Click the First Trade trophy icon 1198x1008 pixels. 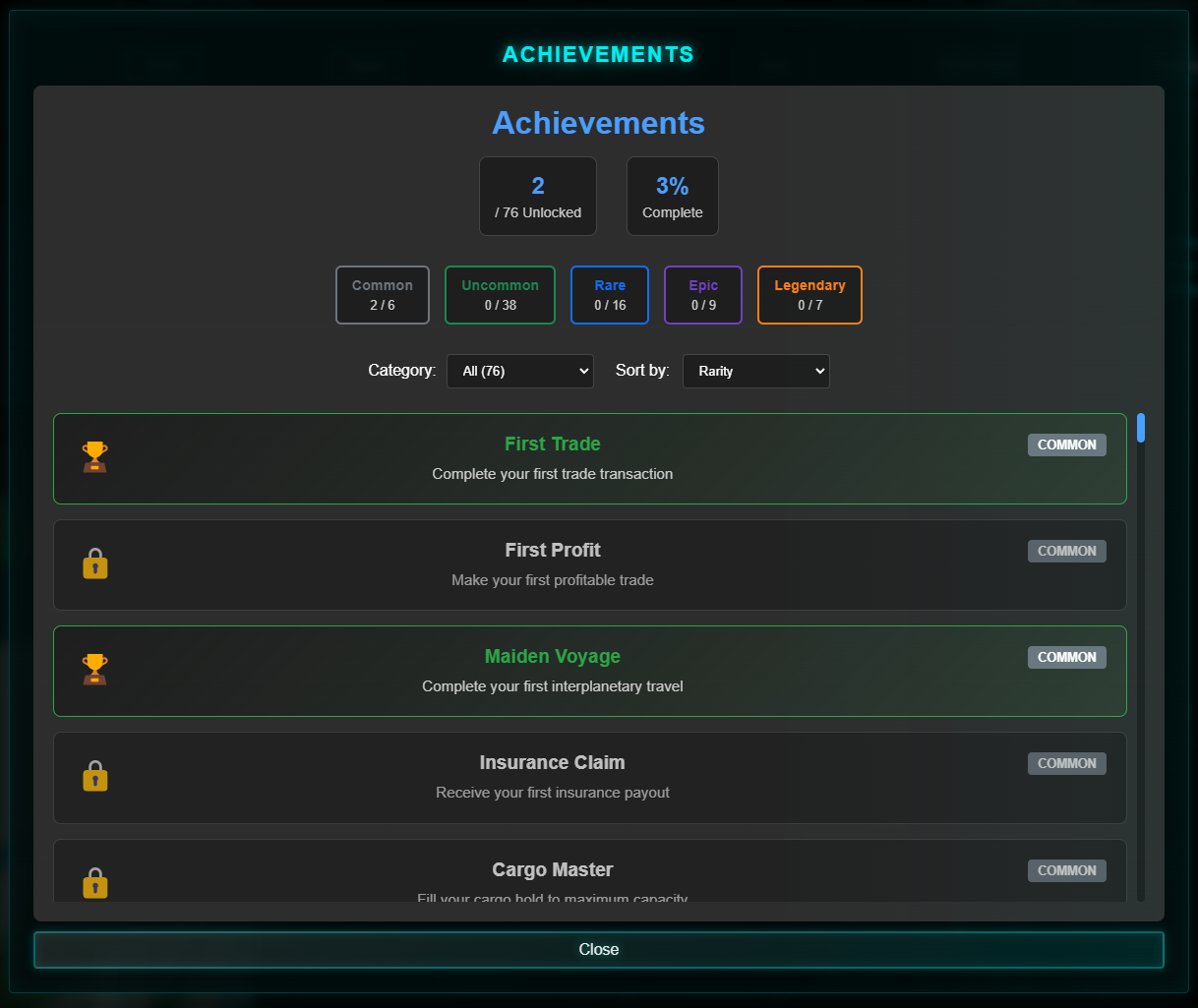tap(94, 457)
